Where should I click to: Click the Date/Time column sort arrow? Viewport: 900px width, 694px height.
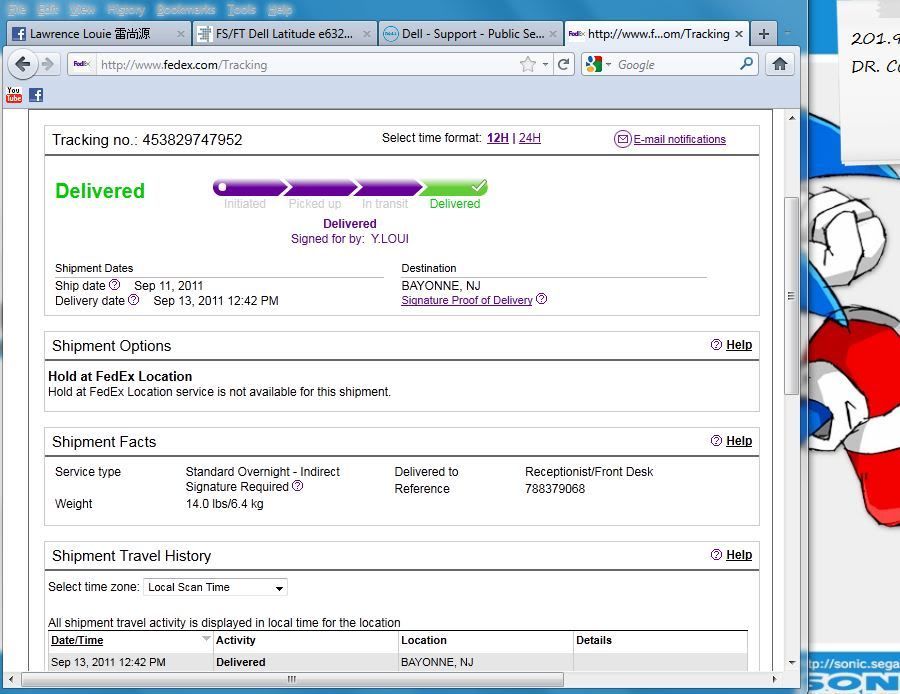[x=206, y=639]
